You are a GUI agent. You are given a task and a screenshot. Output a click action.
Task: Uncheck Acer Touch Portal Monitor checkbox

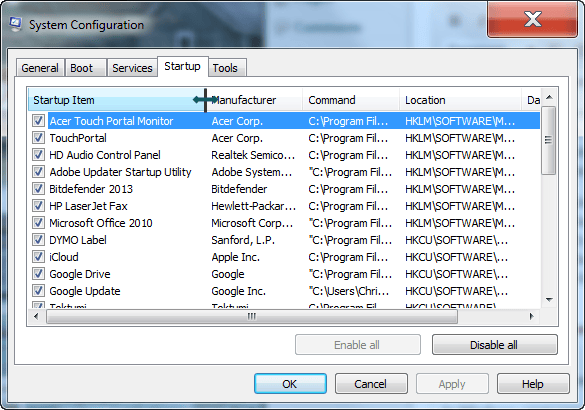(x=38, y=121)
